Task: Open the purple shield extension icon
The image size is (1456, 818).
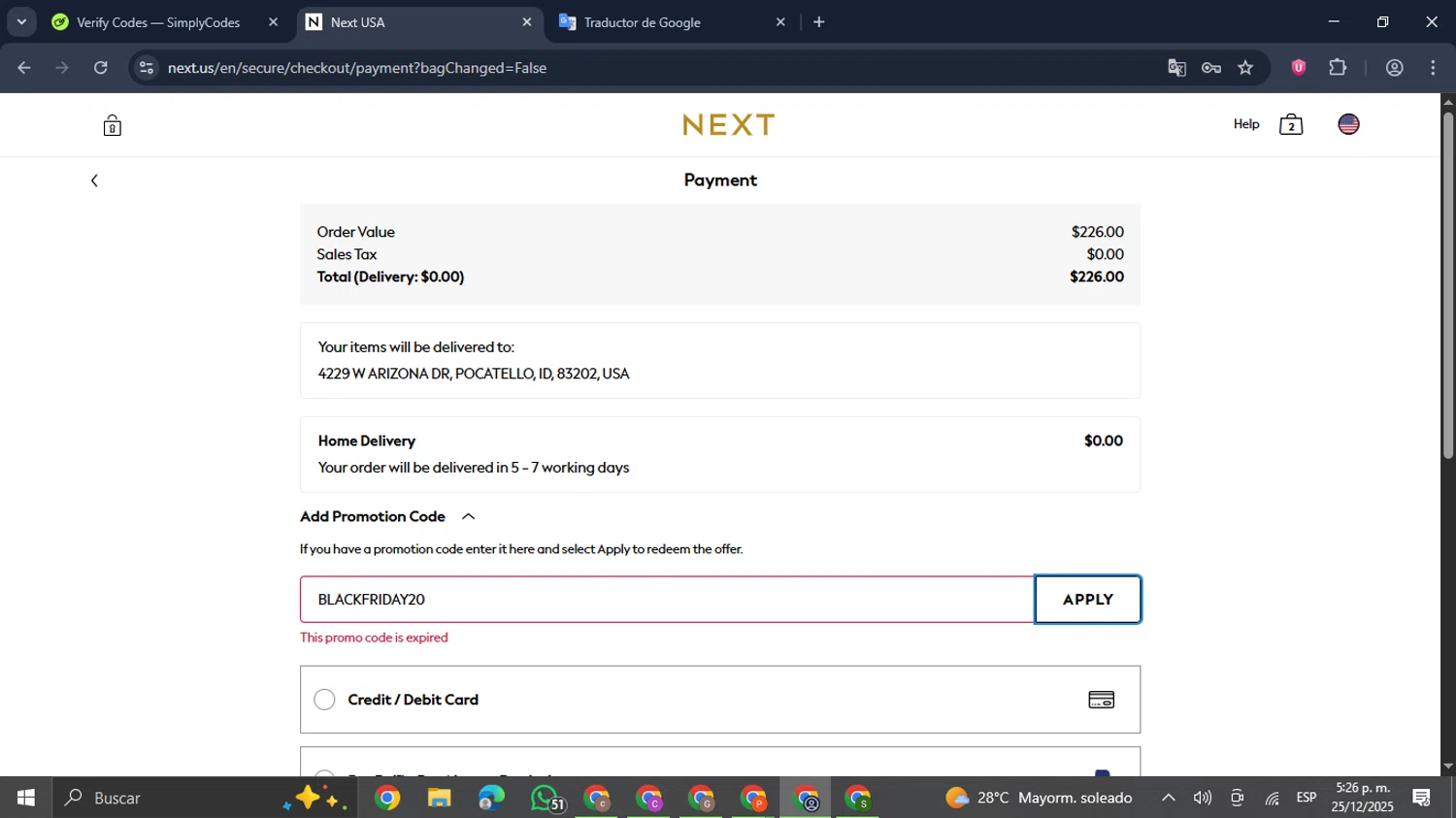Action: click(1299, 68)
